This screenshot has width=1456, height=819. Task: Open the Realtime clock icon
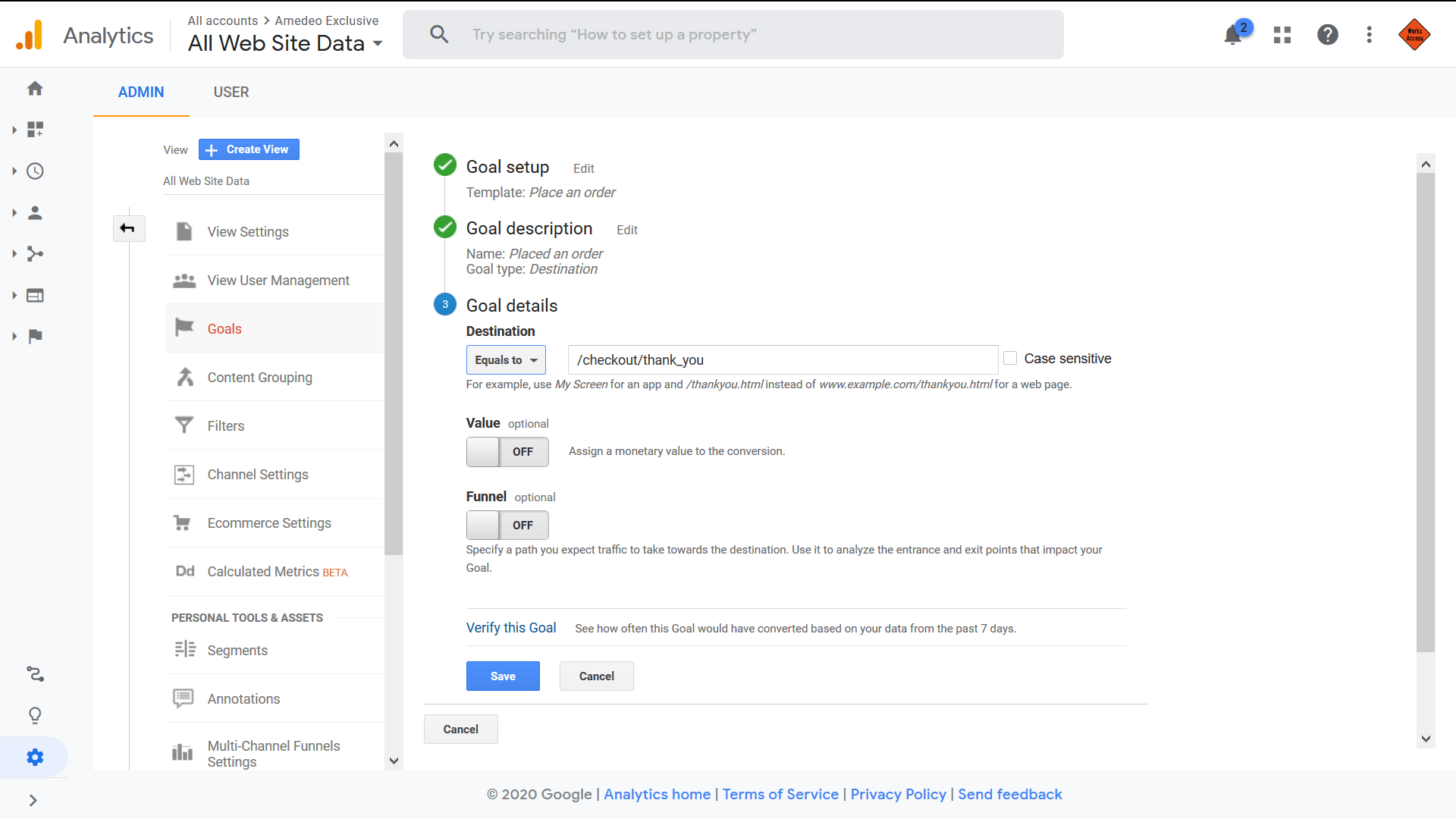point(35,171)
